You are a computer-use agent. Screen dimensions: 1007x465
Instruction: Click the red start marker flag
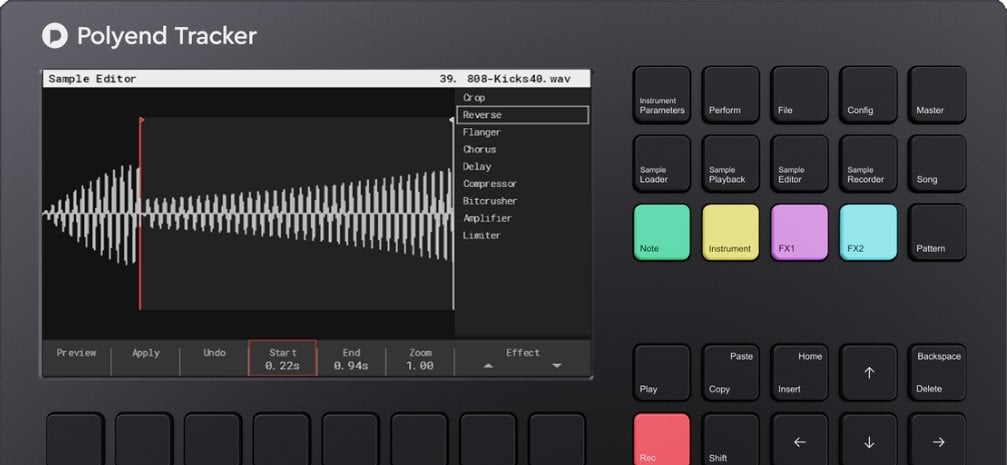(x=142, y=119)
